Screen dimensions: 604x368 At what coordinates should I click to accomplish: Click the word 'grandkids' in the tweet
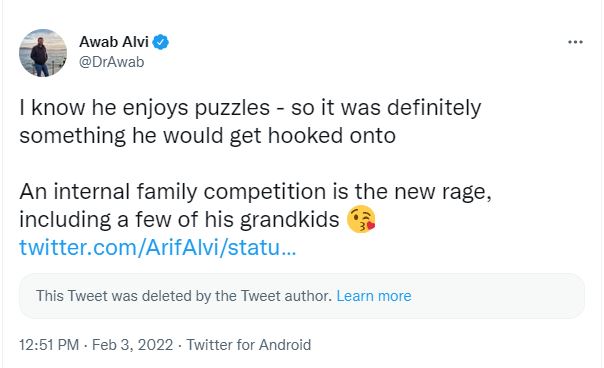pyautogui.click(x=290, y=220)
